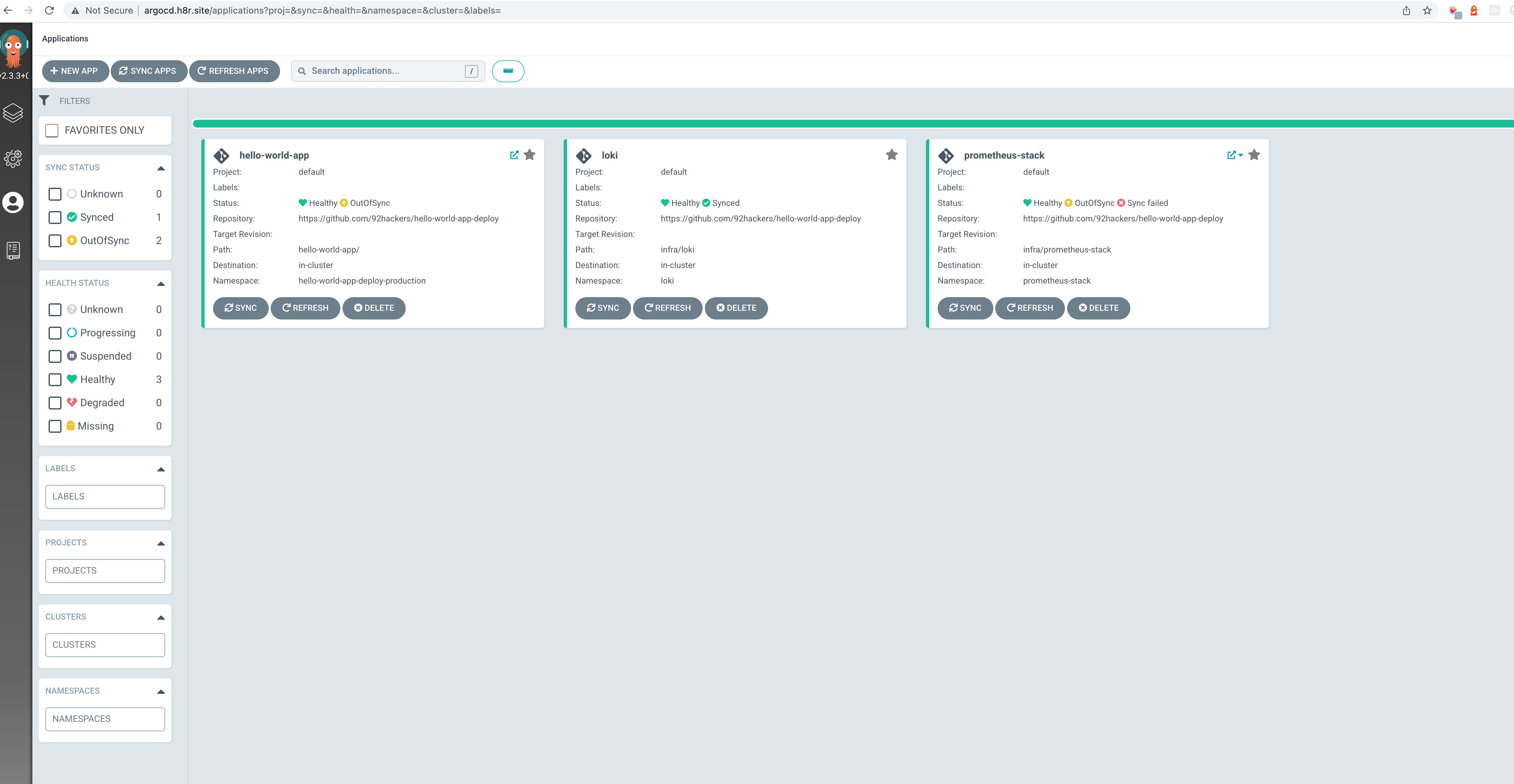Check the Suspended filter checkbox
This screenshot has height=784, width=1514.
point(55,356)
